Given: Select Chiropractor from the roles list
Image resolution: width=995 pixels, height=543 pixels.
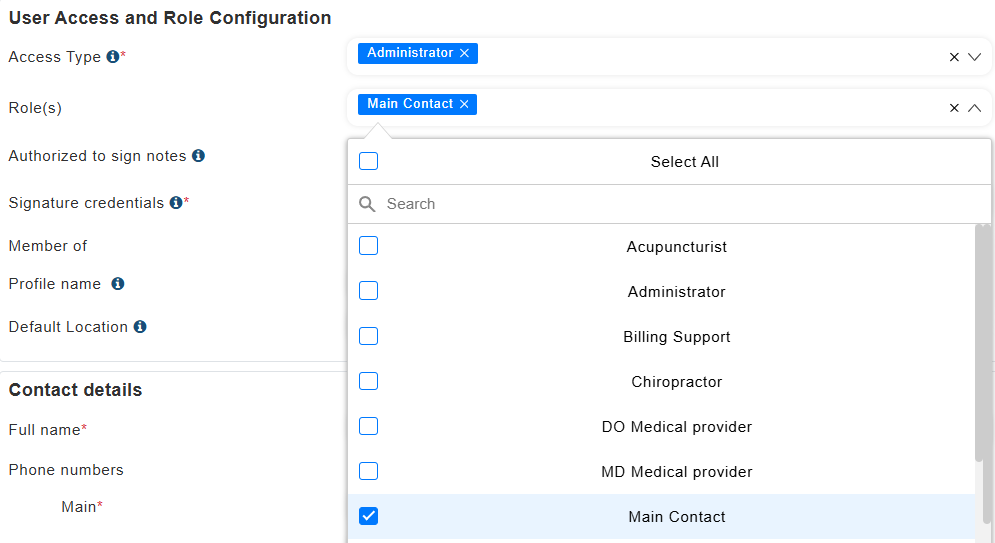Looking at the screenshot, I should coord(676,382).
